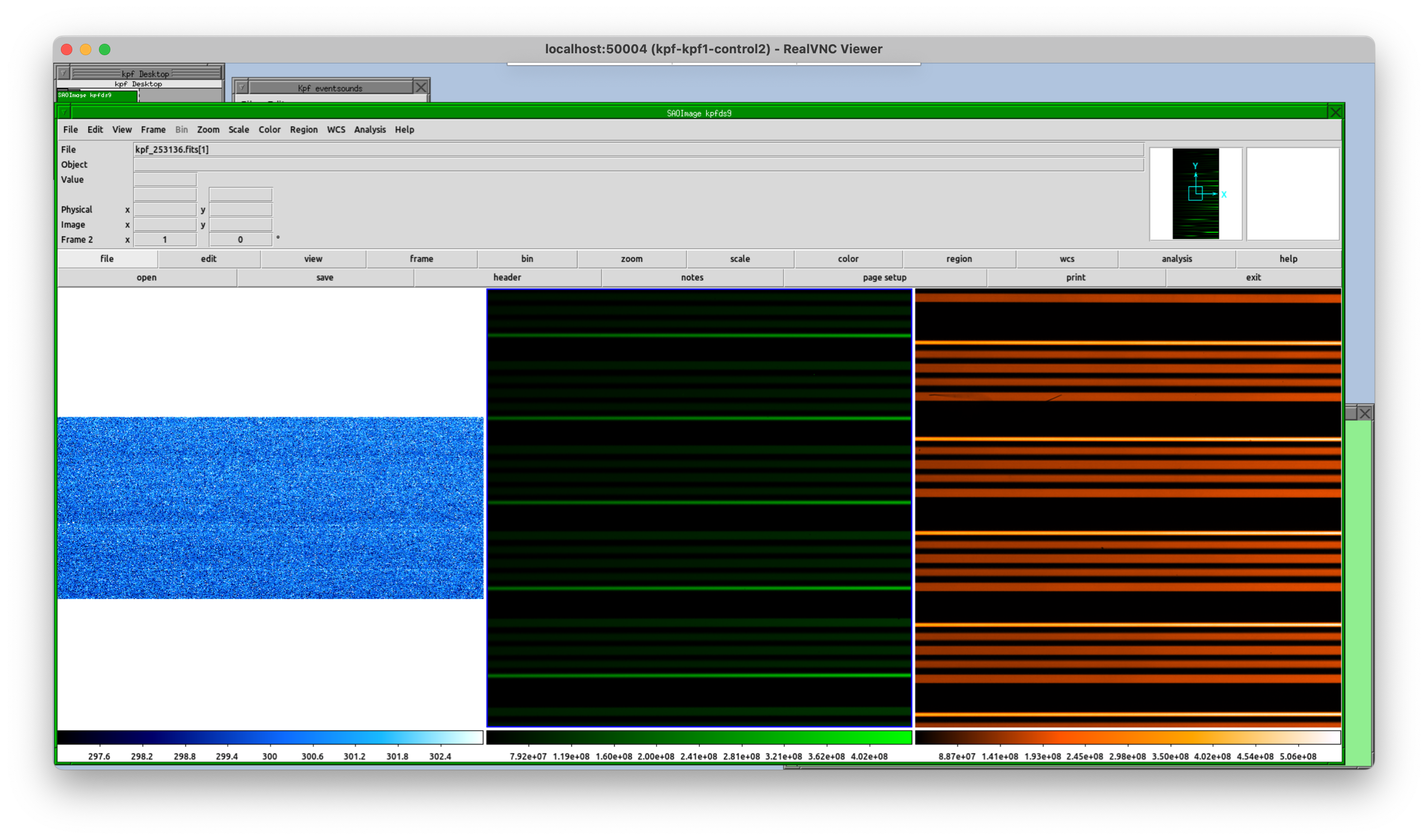
Task: Select the 'analysis' buttonbar tab
Action: [x=1177, y=258]
